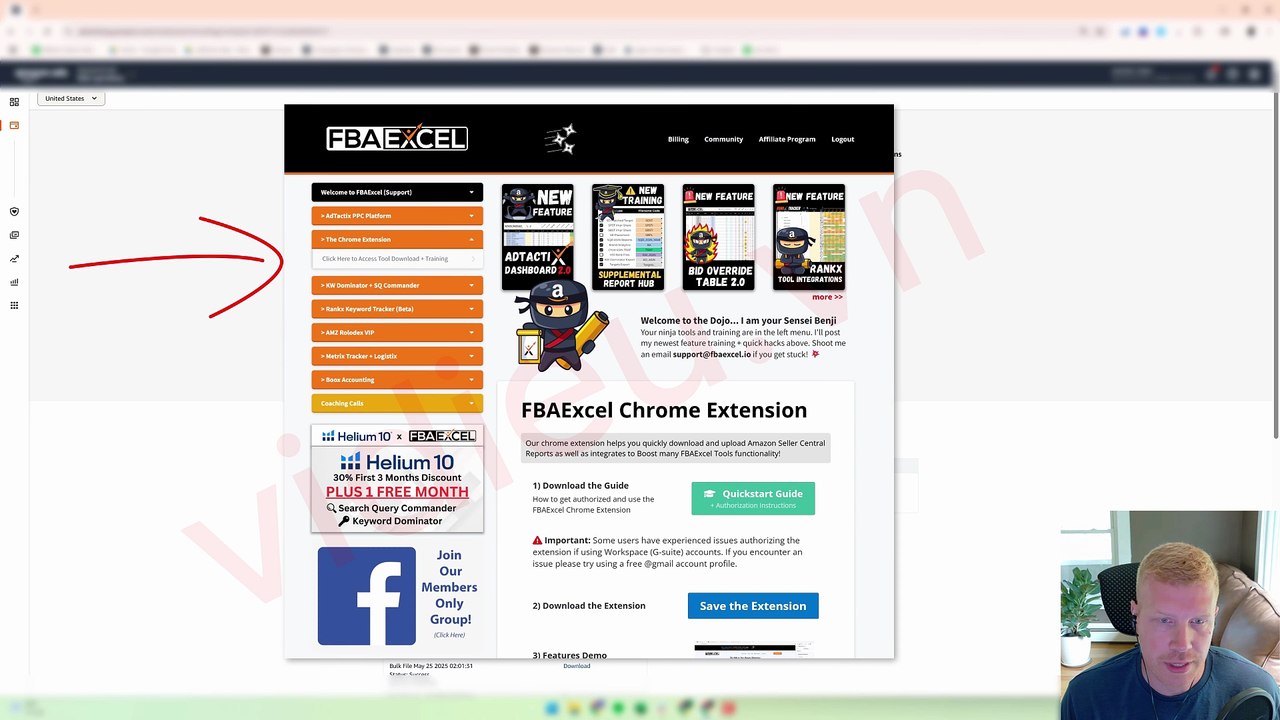Open the nine-dot apps grid icon

point(14,305)
